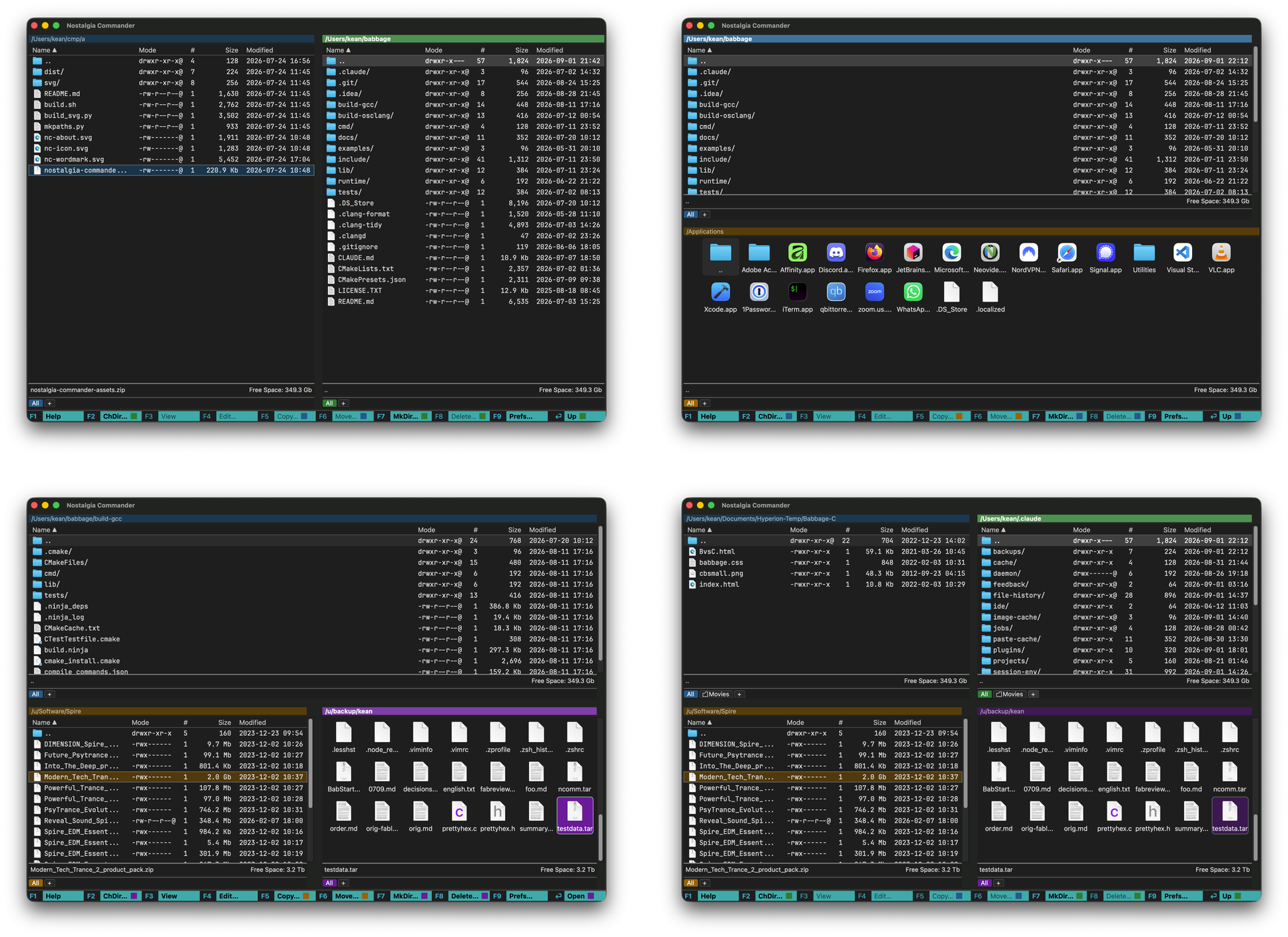Viewport: 1288px width, 937px height.
Task: Select the feedback/ folder row in .claude panel
Action: coord(1114,585)
